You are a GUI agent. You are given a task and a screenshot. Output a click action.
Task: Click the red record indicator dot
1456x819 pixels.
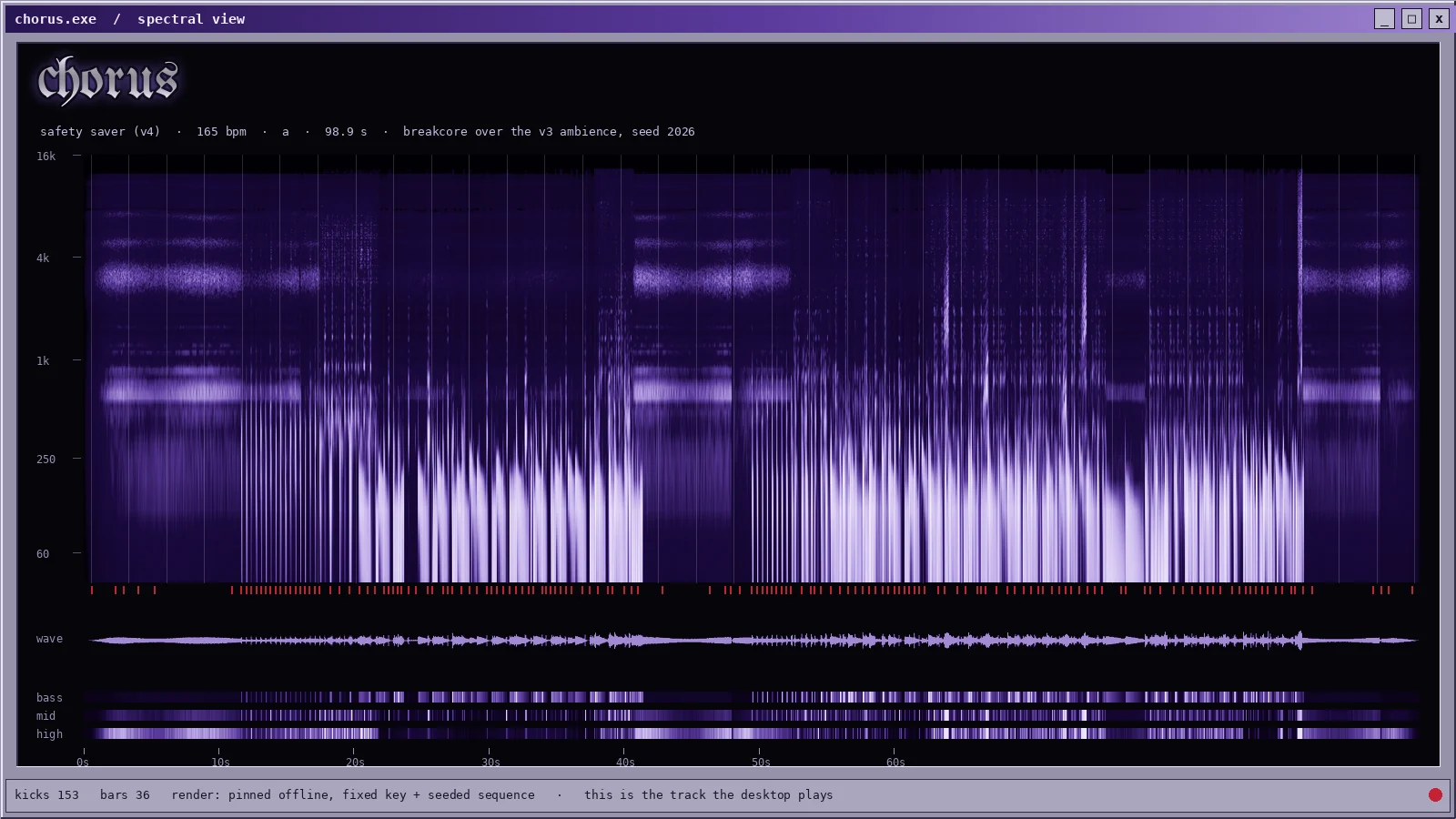1435,794
